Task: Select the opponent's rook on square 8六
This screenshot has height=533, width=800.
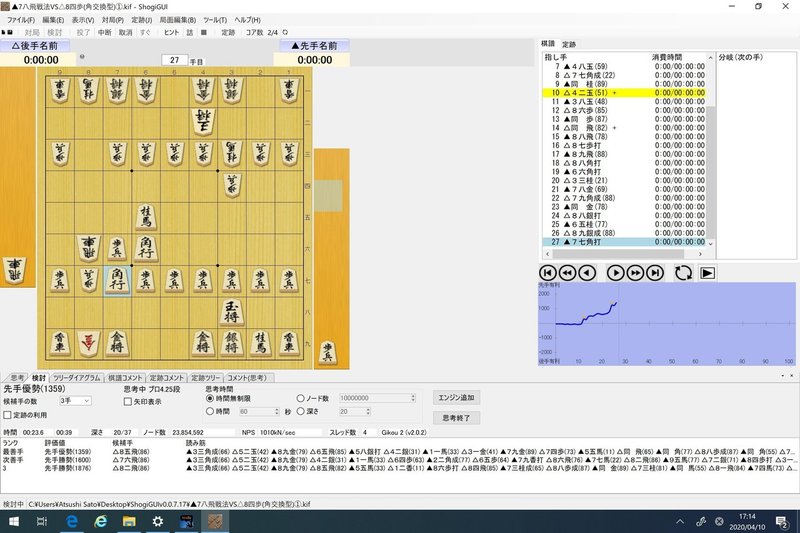Action: point(89,248)
